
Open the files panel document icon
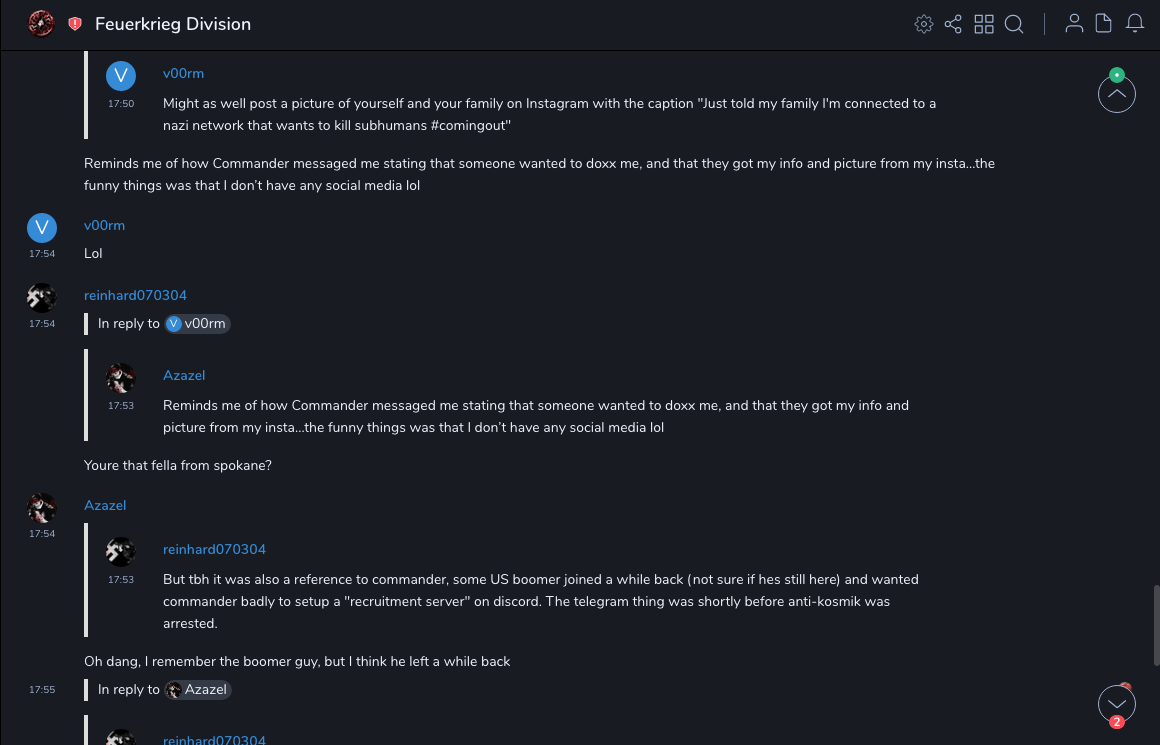pos(1104,24)
